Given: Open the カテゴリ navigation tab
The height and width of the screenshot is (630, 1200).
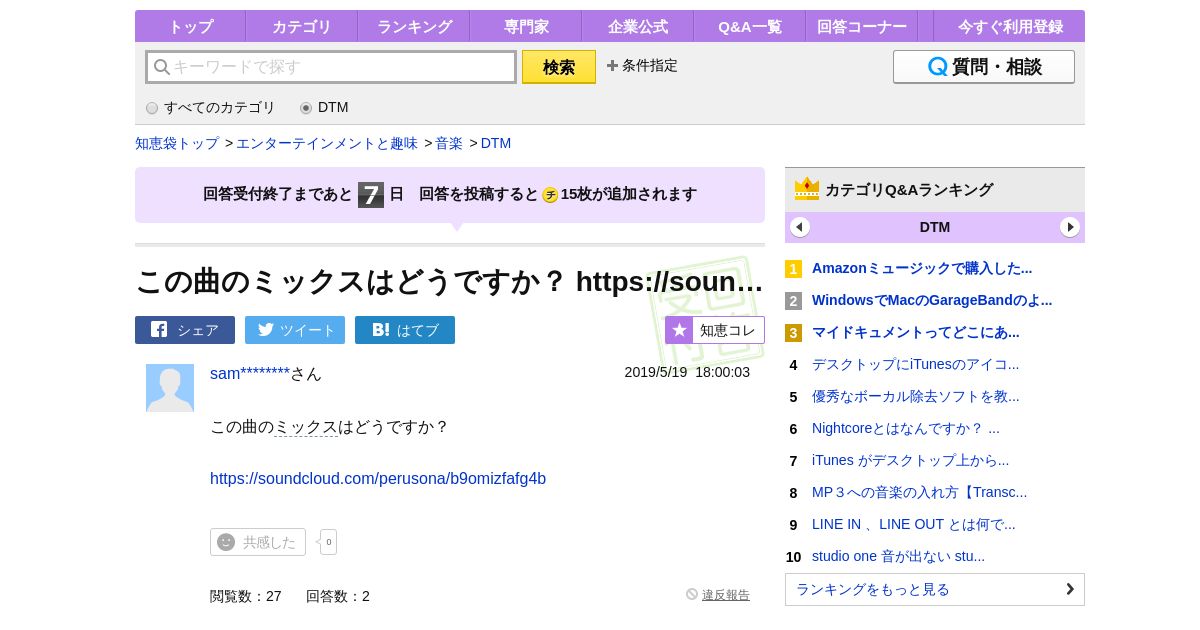Looking at the screenshot, I should [301, 26].
